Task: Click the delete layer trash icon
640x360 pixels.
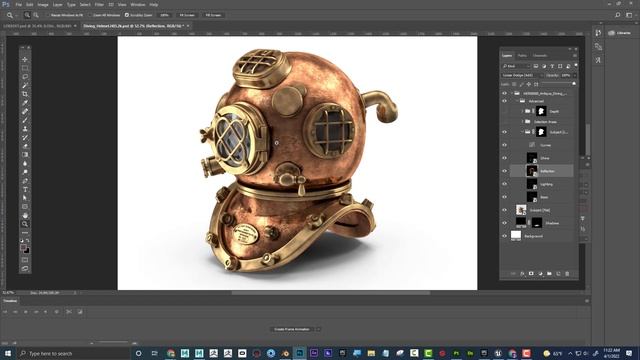Action: pos(567,273)
